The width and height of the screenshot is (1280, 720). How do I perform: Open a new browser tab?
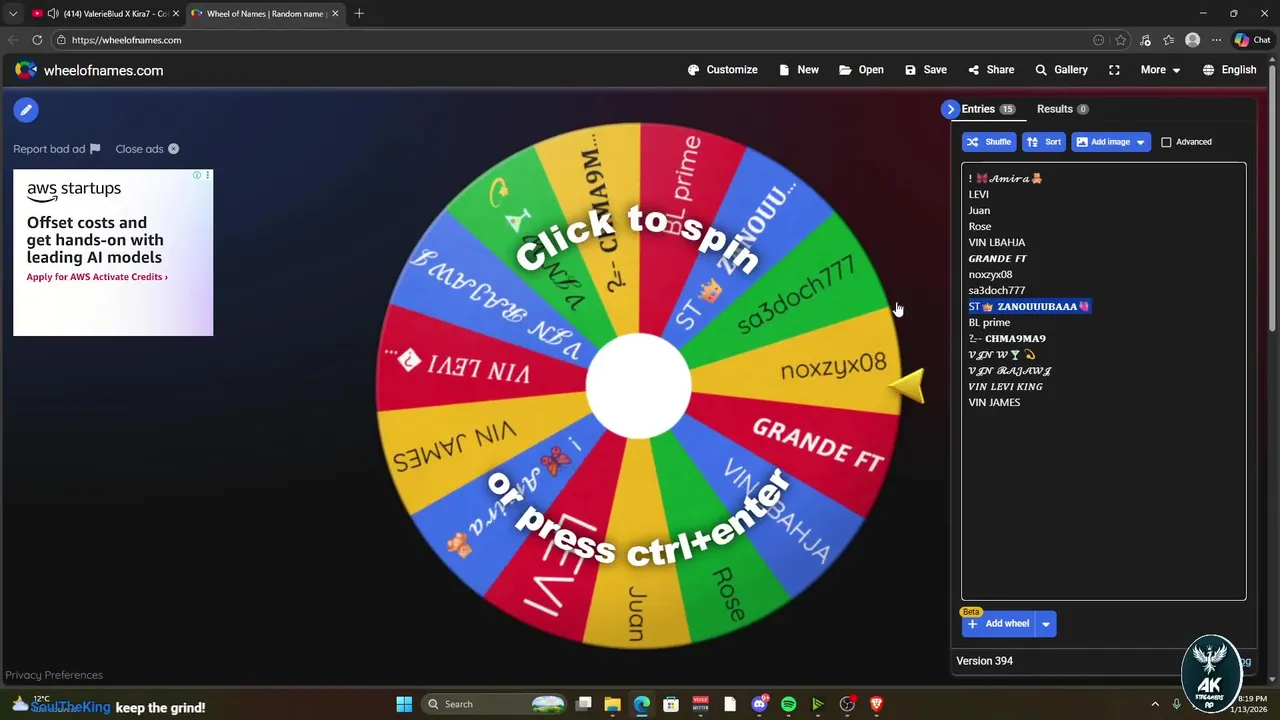coord(359,13)
